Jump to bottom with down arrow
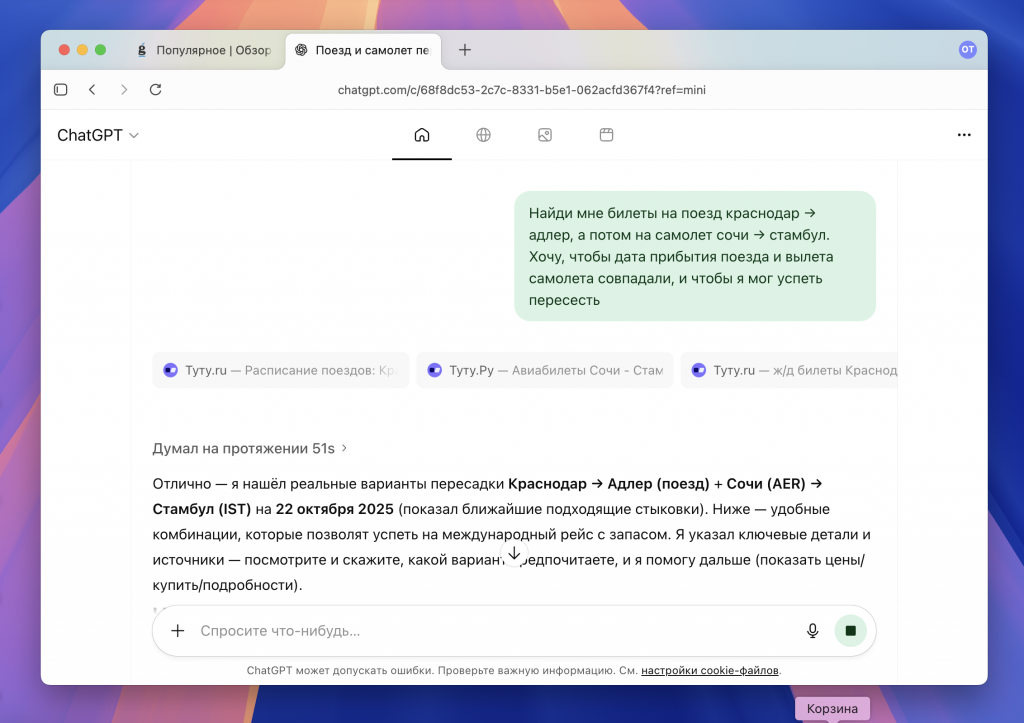Viewport: 1024px width, 723px height. pos(514,553)
